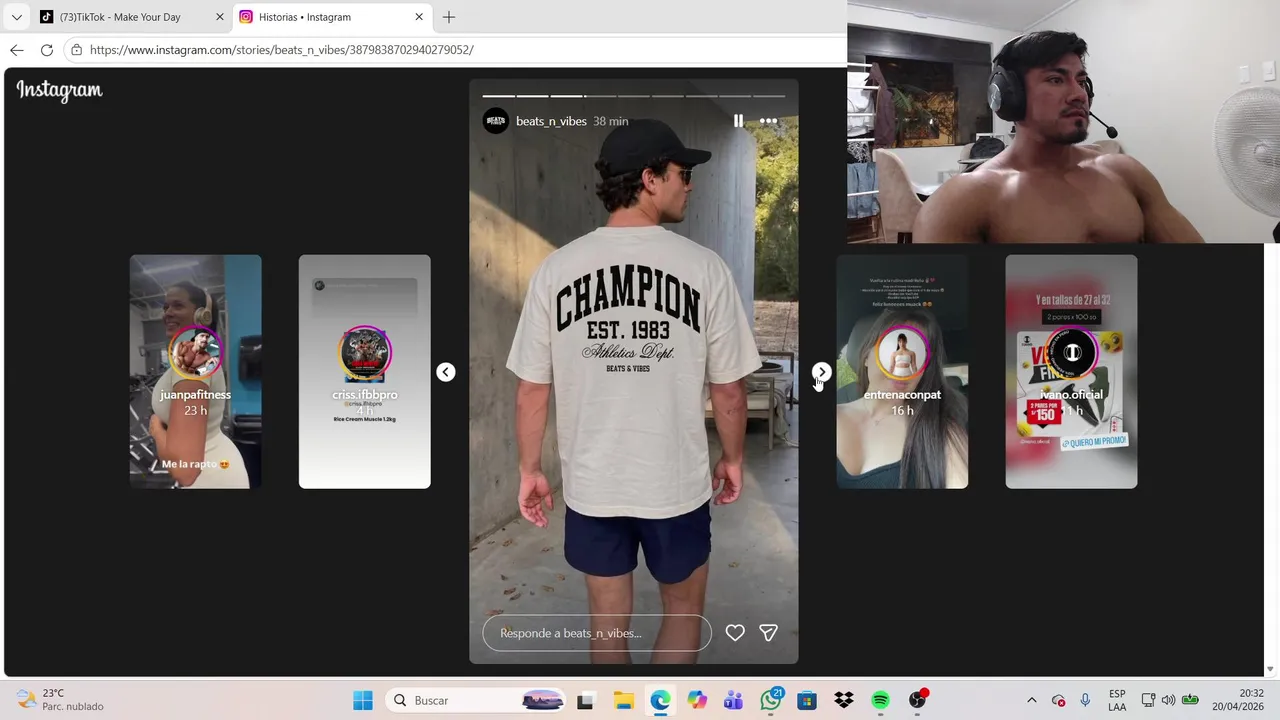
Task: Open OBS Studio from the taskbar
Action: pos(918,699)
